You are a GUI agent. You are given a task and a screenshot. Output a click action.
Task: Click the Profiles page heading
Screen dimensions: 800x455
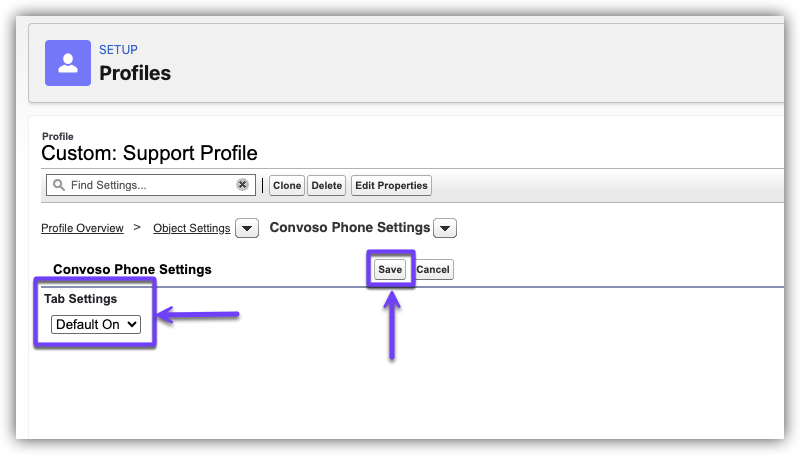pyautogui.click(x=135, y=73)
